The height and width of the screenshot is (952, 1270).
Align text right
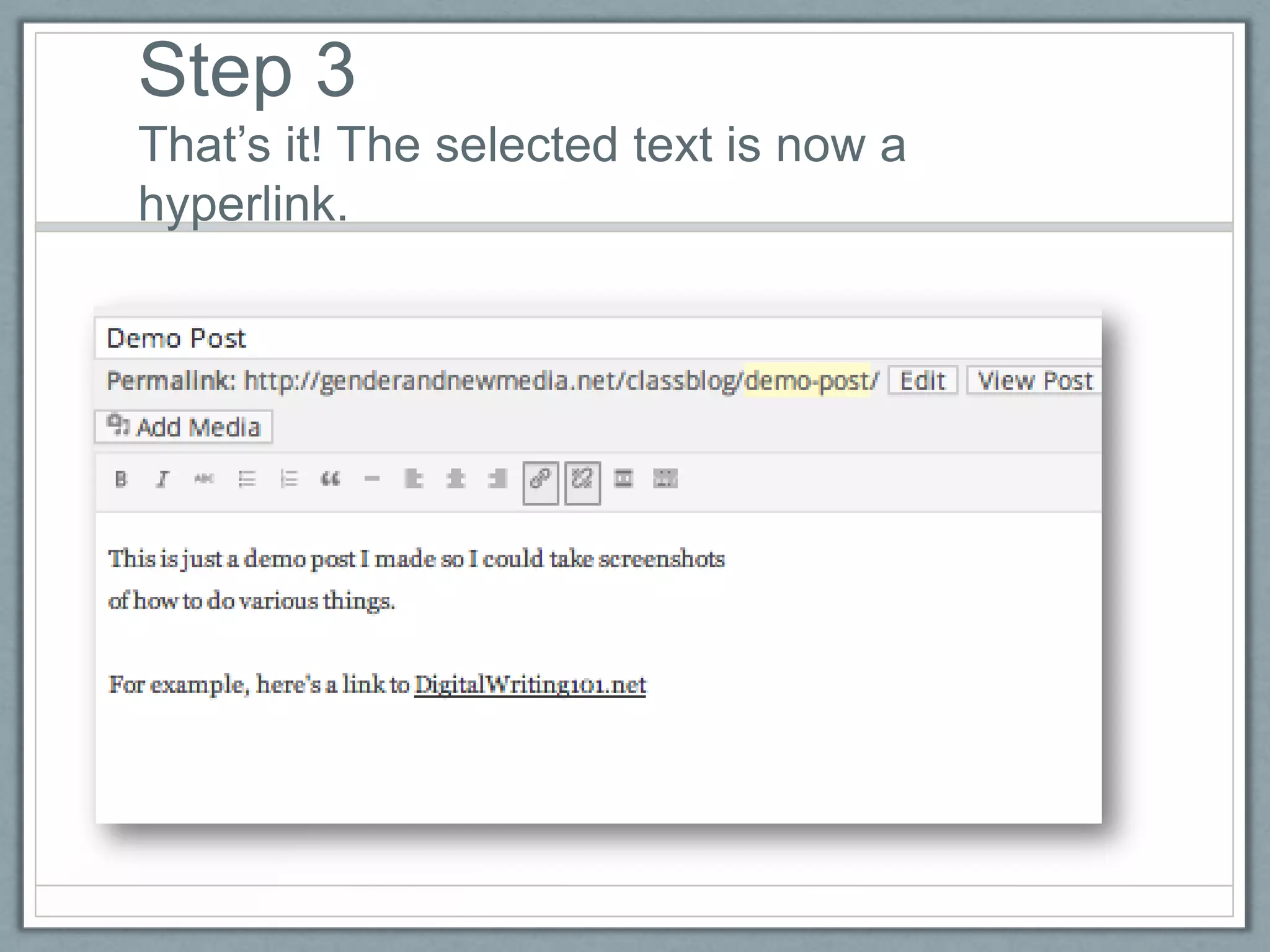pos(497,479)
